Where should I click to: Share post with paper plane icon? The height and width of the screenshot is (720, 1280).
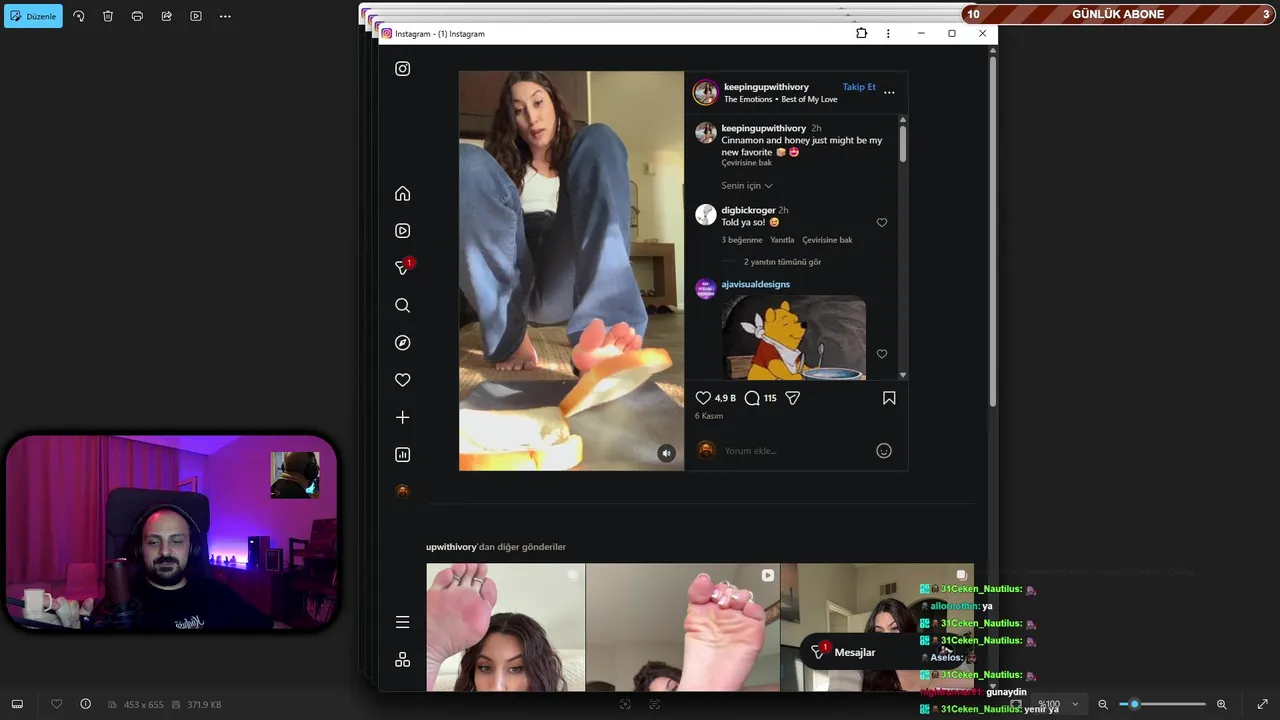click(x=792, y=398)
